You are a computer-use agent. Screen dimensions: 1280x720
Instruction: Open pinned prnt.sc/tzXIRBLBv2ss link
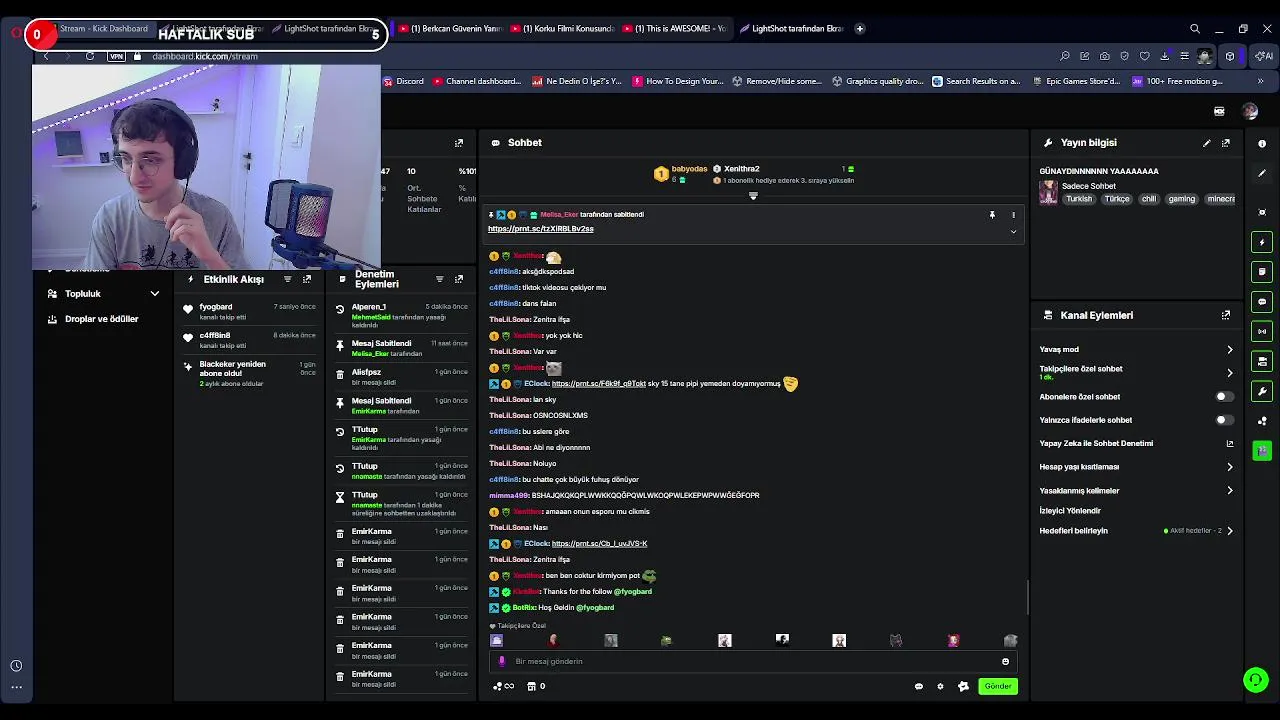coord(540,229)
